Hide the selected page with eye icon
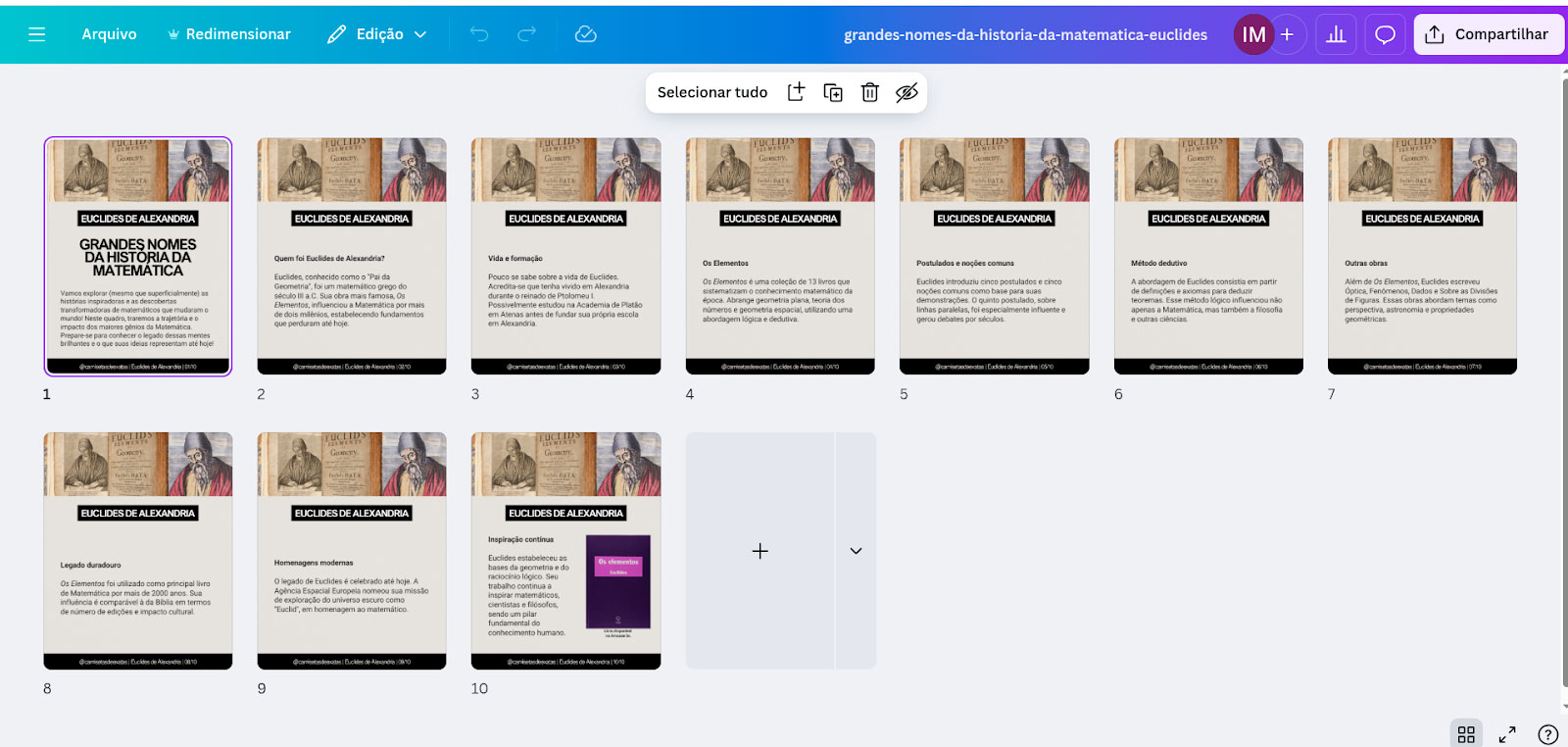The width and height of the screenshot is (1568, 747). coord(906,92)
